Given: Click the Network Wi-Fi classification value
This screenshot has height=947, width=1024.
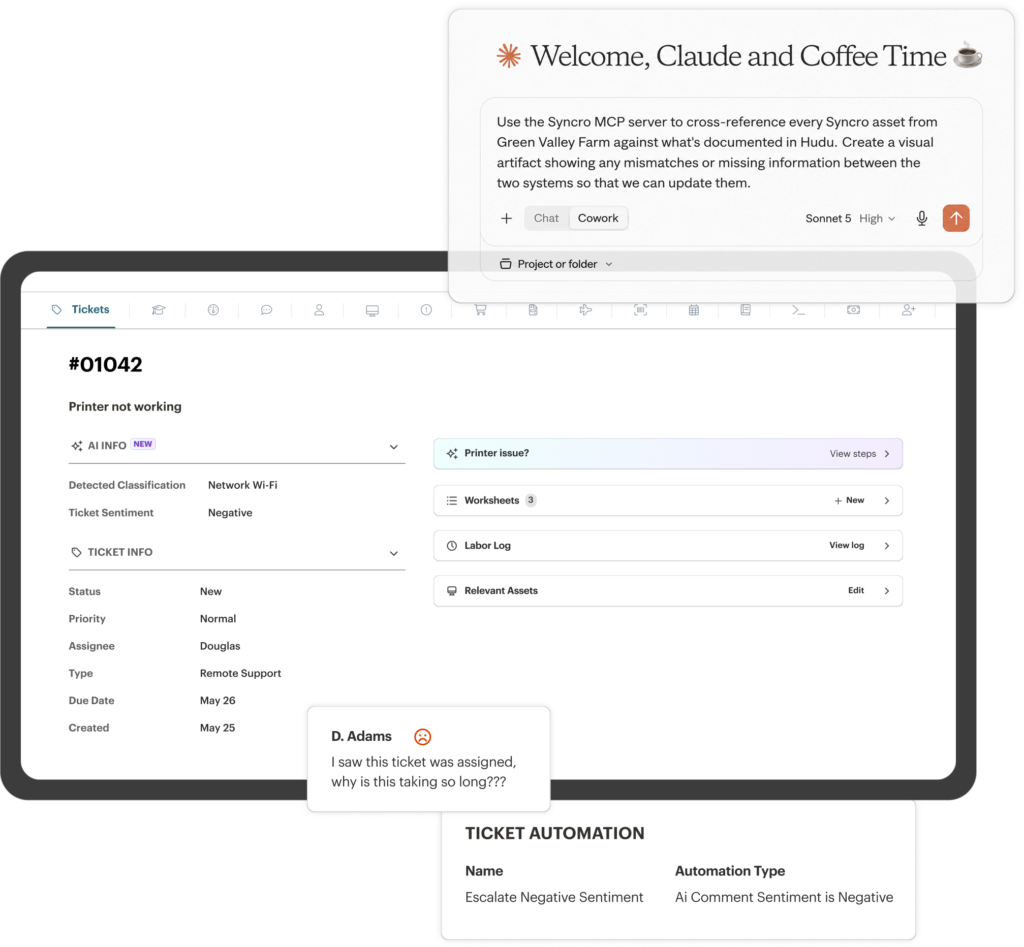Looking at the screenshot, I should (x=242, y=485).
